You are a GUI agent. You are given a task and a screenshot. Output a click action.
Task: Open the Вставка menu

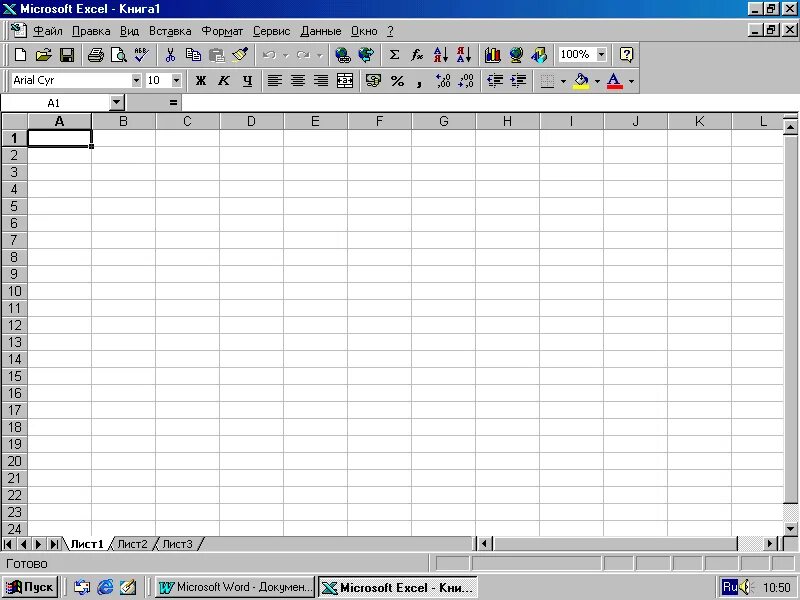click(169, 31)
